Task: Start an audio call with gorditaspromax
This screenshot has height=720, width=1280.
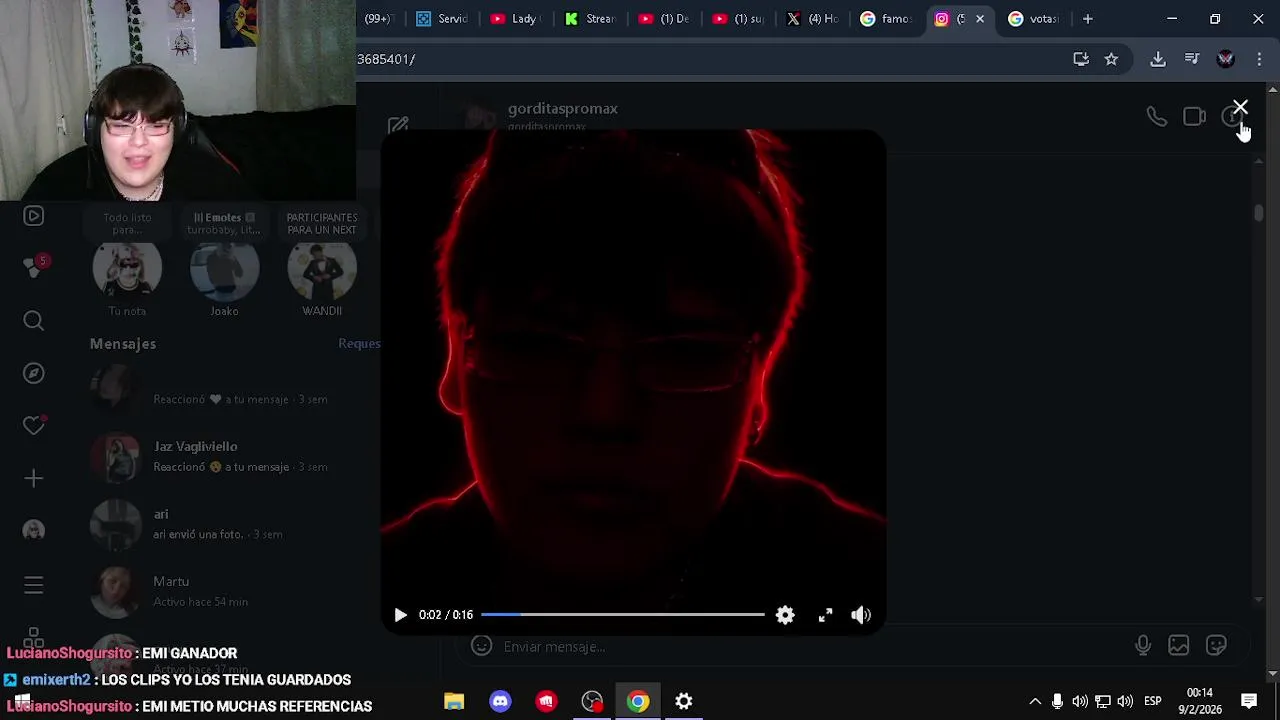Action: (1156, 117)
